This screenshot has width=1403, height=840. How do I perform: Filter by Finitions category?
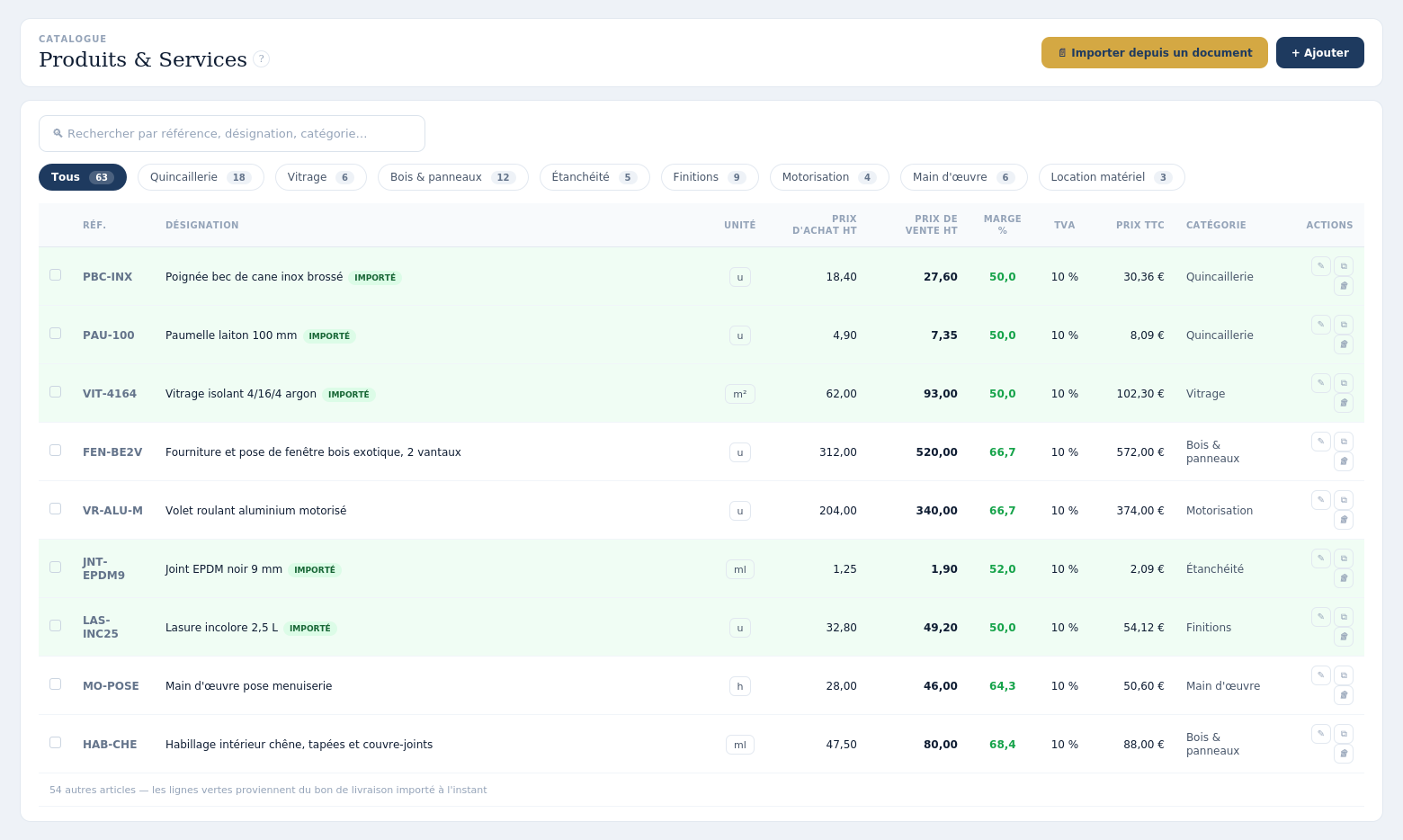pos(710,177)
